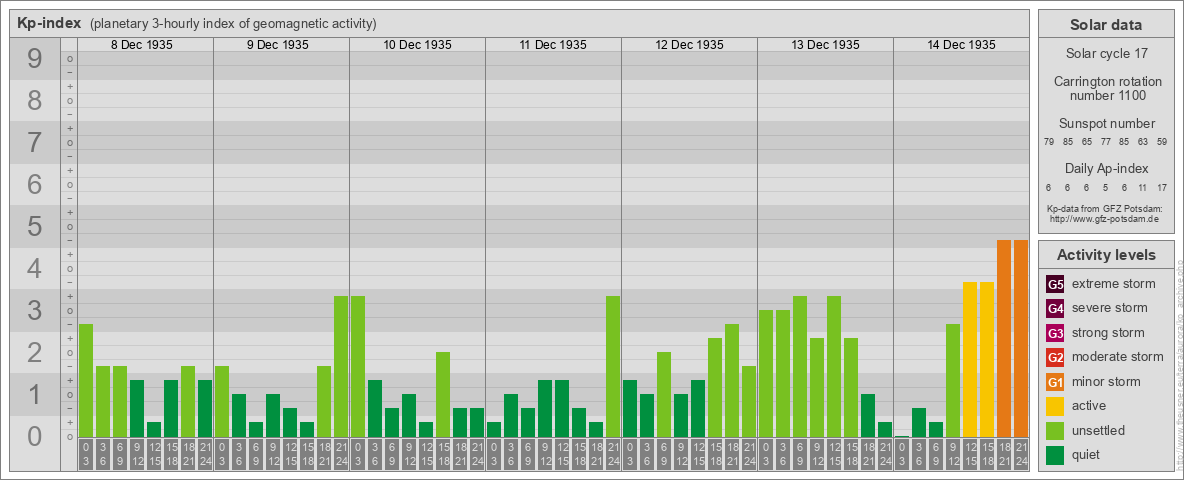
Task: Click the minor storm legend label
Action: [x=1106, y=381]
